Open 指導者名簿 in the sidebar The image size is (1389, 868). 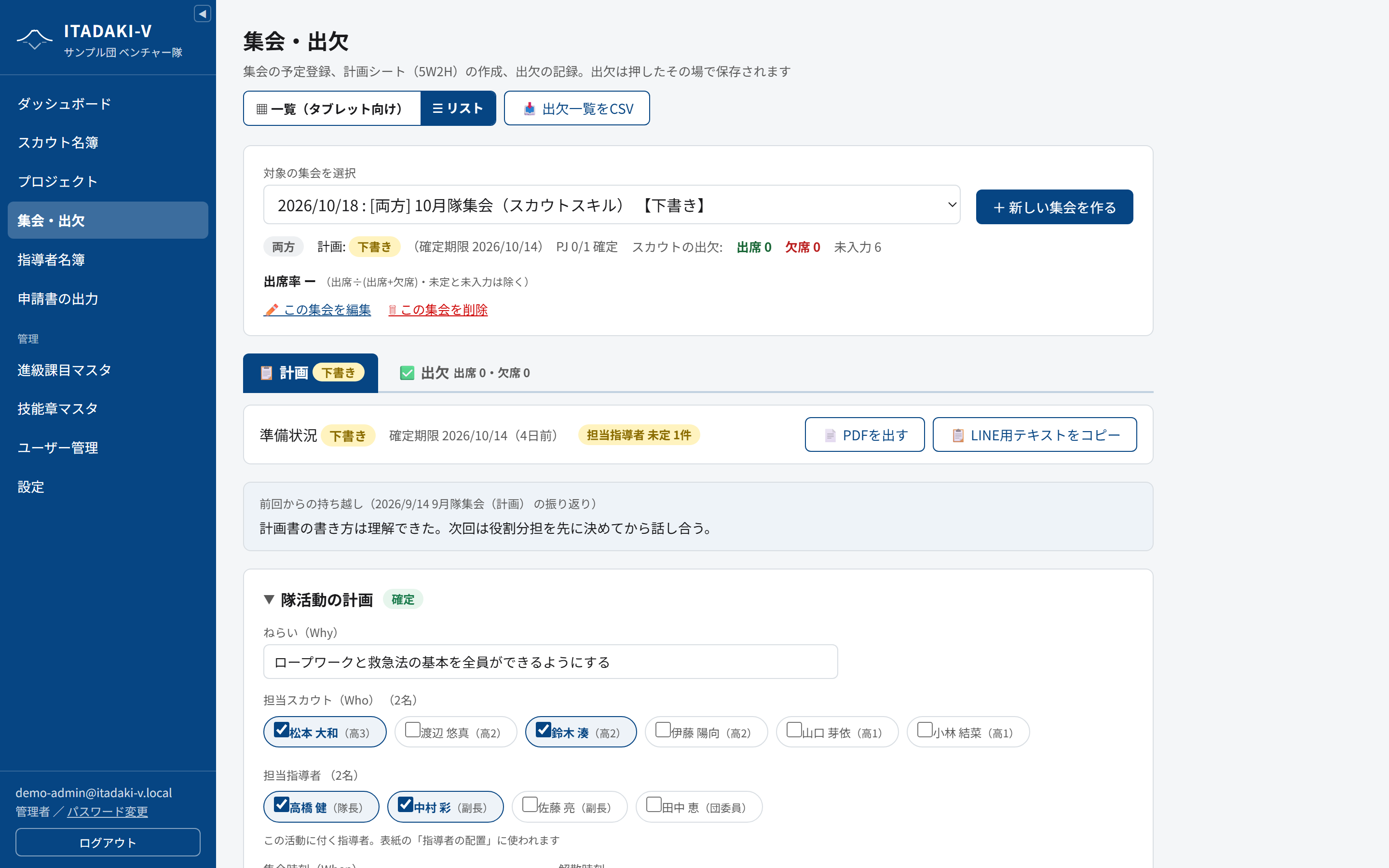pos(108,259)
